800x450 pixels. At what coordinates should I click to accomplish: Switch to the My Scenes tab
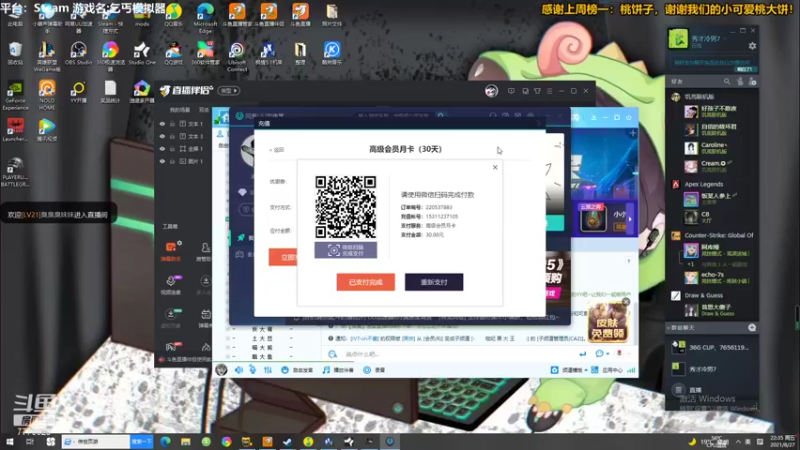[x=180, y=110]
